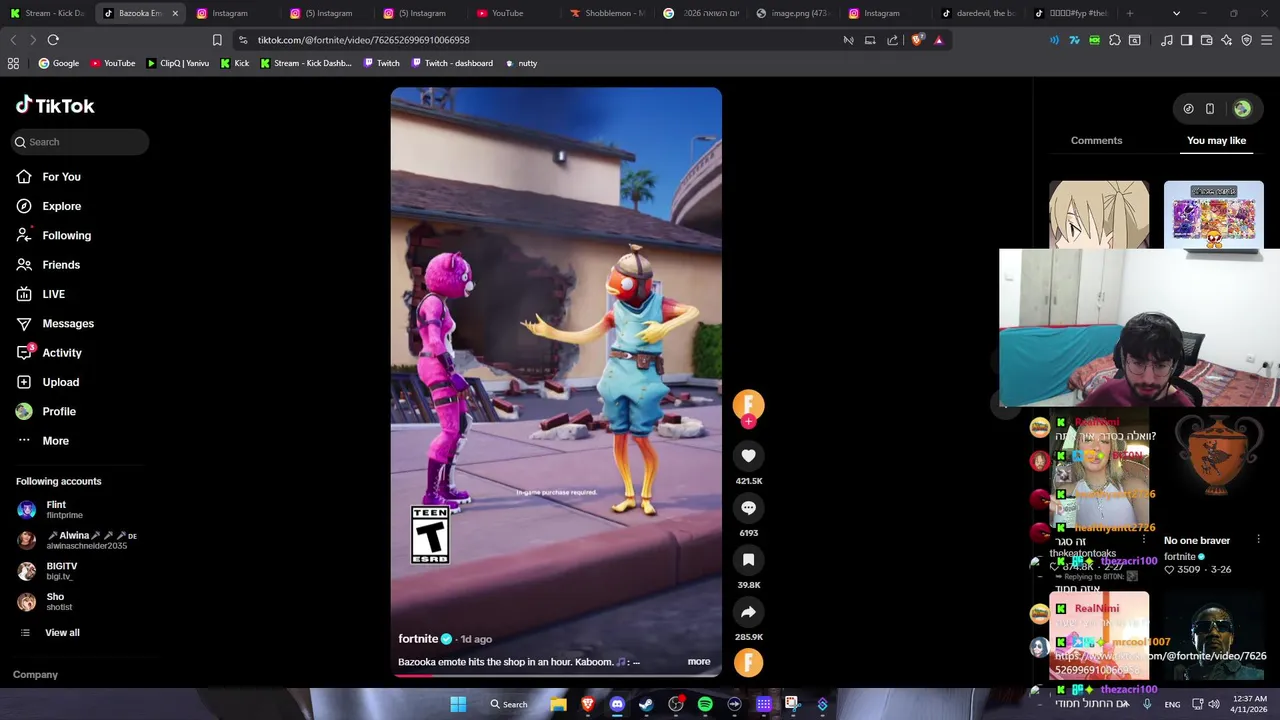This screenshot has width=1280, height=720.
Task: Open Brave VPN shield icon
Action: pyautogui.click(x=1246, y=40)
